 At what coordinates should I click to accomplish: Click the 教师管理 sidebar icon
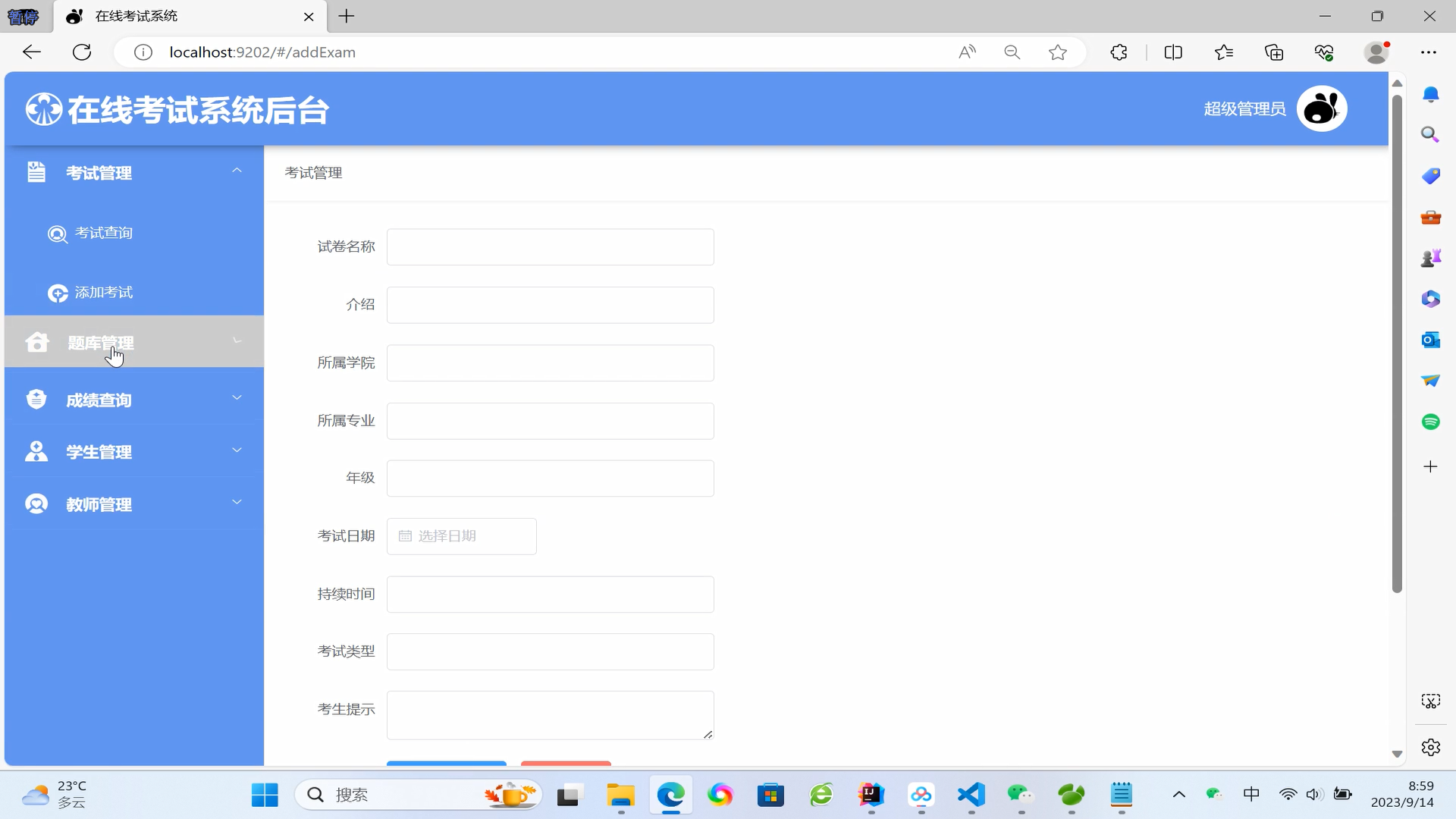coord(36,504)
